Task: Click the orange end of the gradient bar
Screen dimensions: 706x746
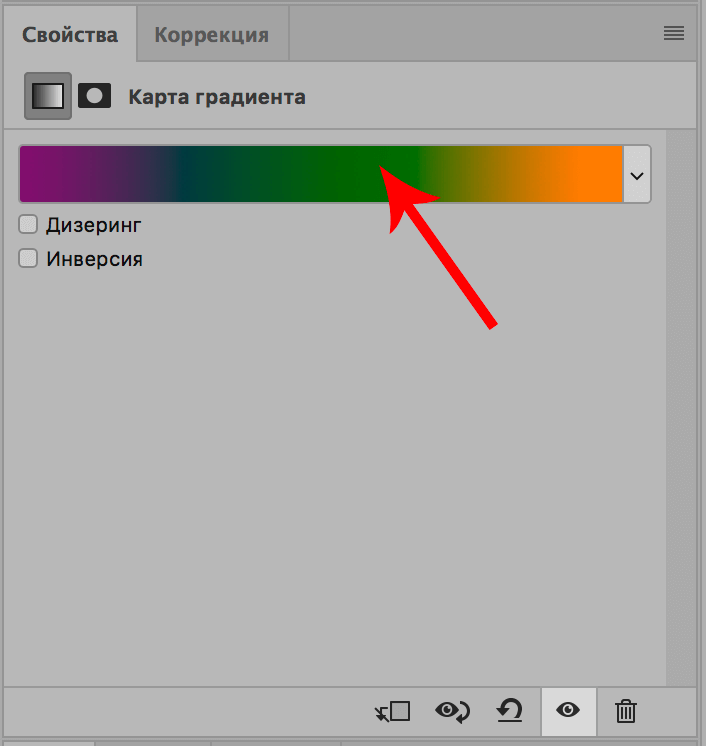Action: click(x=595, y=175)
